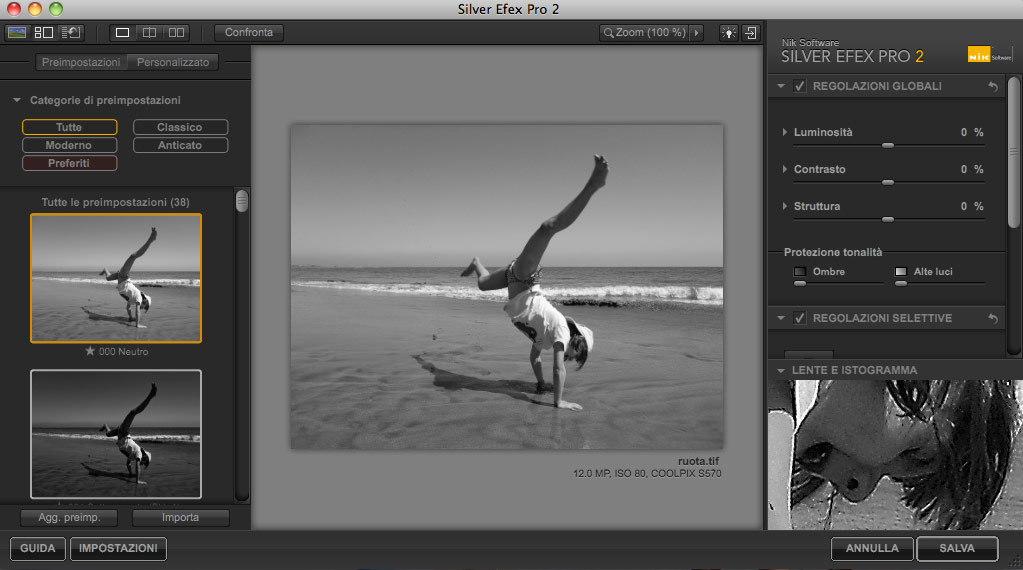
Task: Click the Protezione tonalità label
Action: (832, 252)
